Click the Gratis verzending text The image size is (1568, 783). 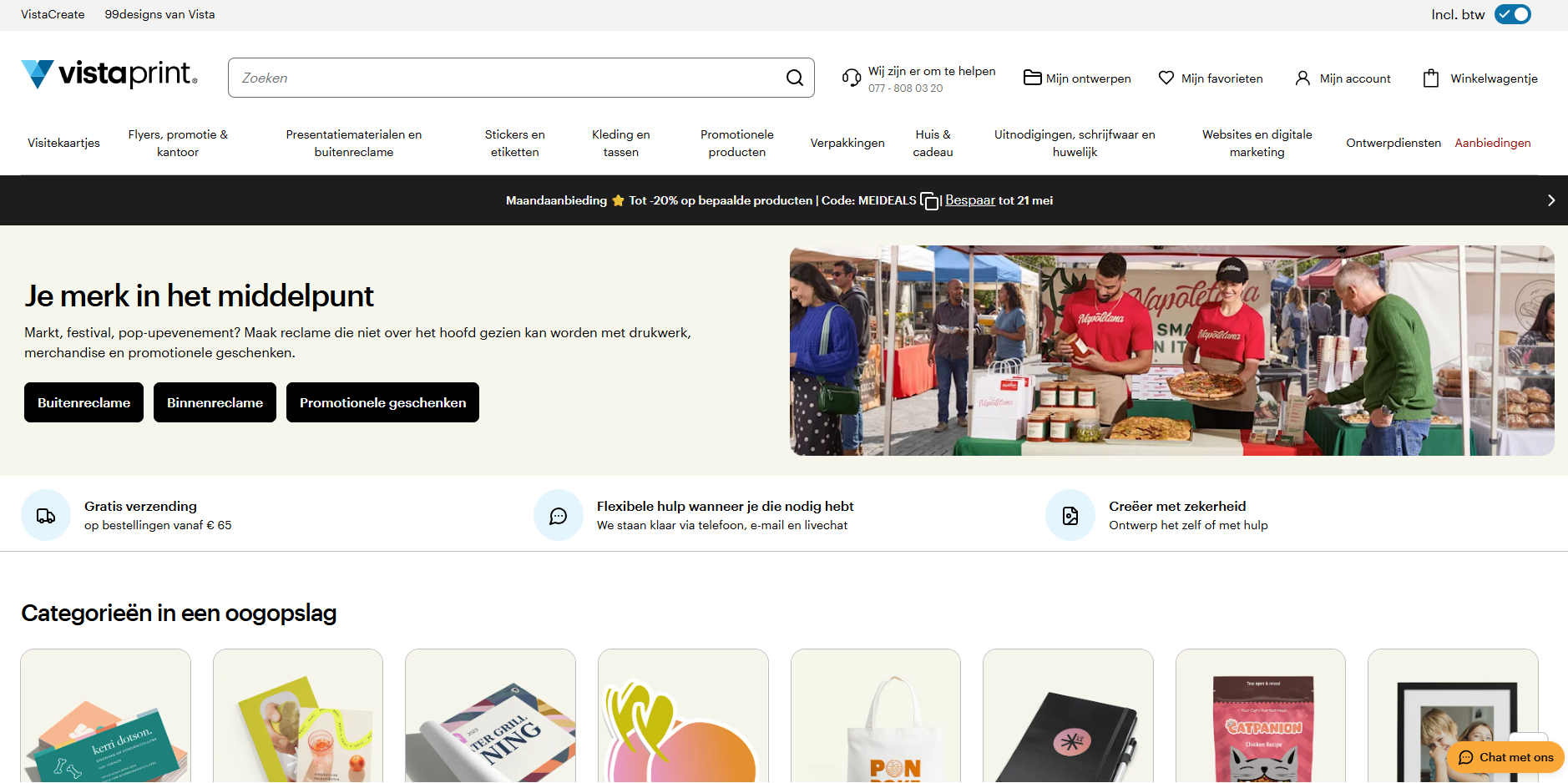coord(140,506)
